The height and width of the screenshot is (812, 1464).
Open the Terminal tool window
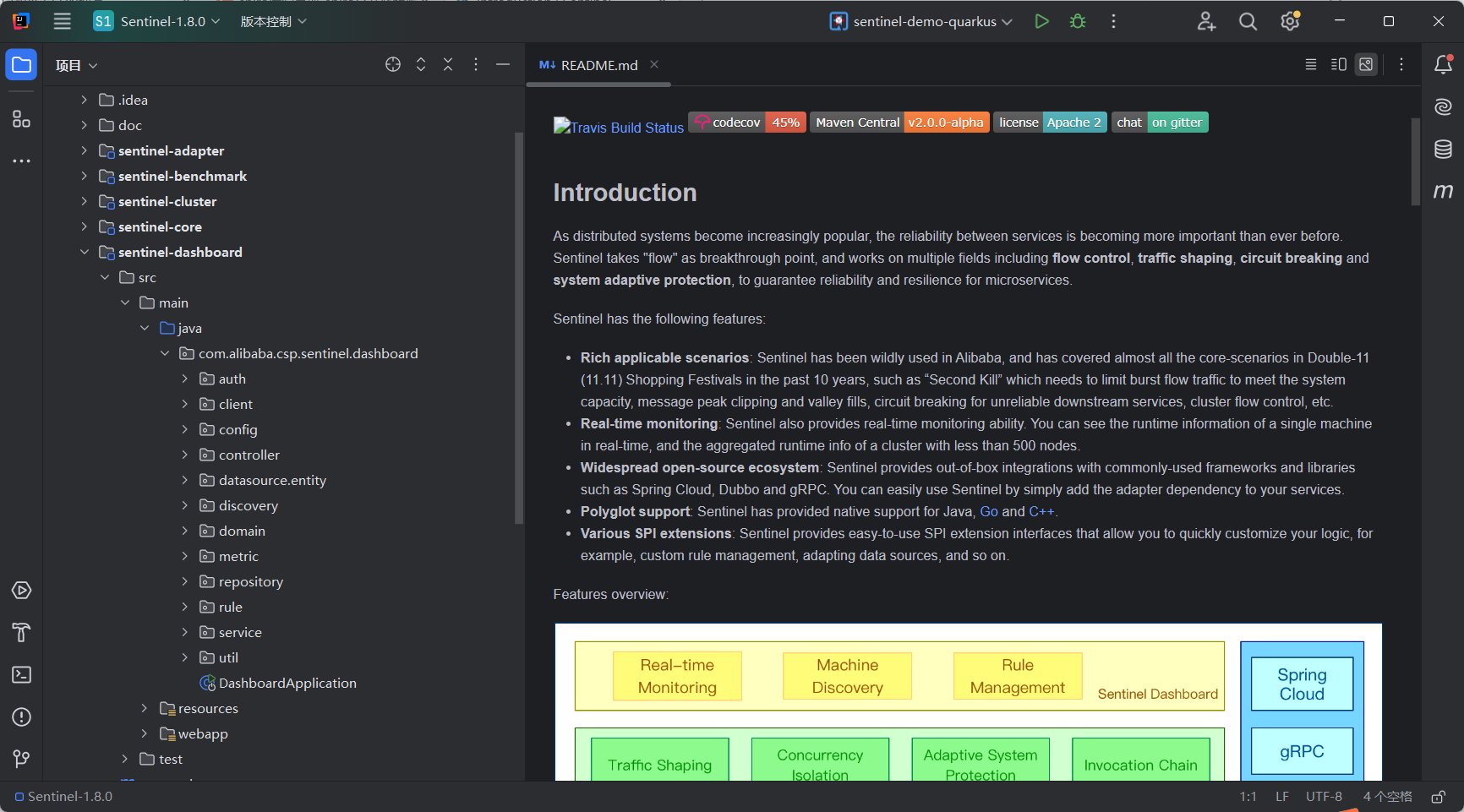(21, 674)
